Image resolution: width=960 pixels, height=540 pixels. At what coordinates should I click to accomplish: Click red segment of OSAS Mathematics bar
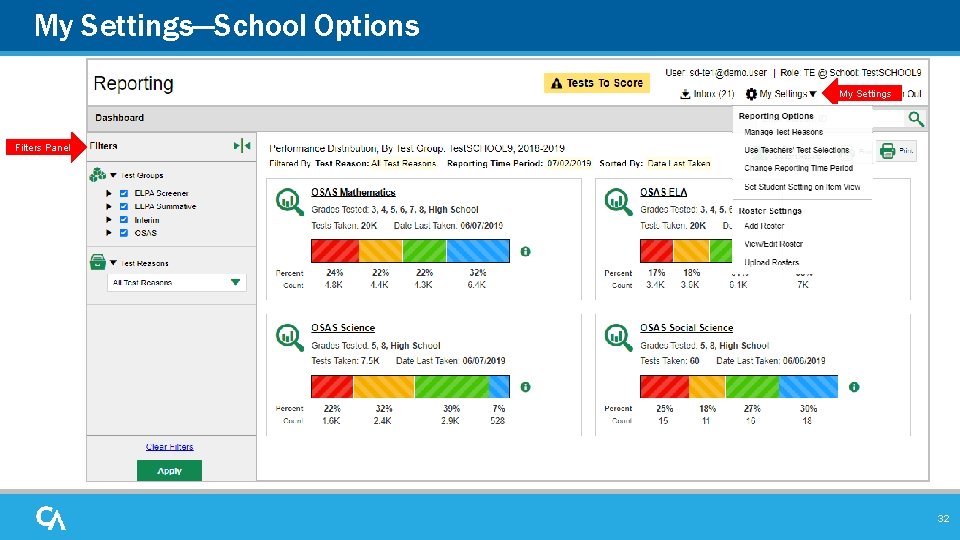335,251
